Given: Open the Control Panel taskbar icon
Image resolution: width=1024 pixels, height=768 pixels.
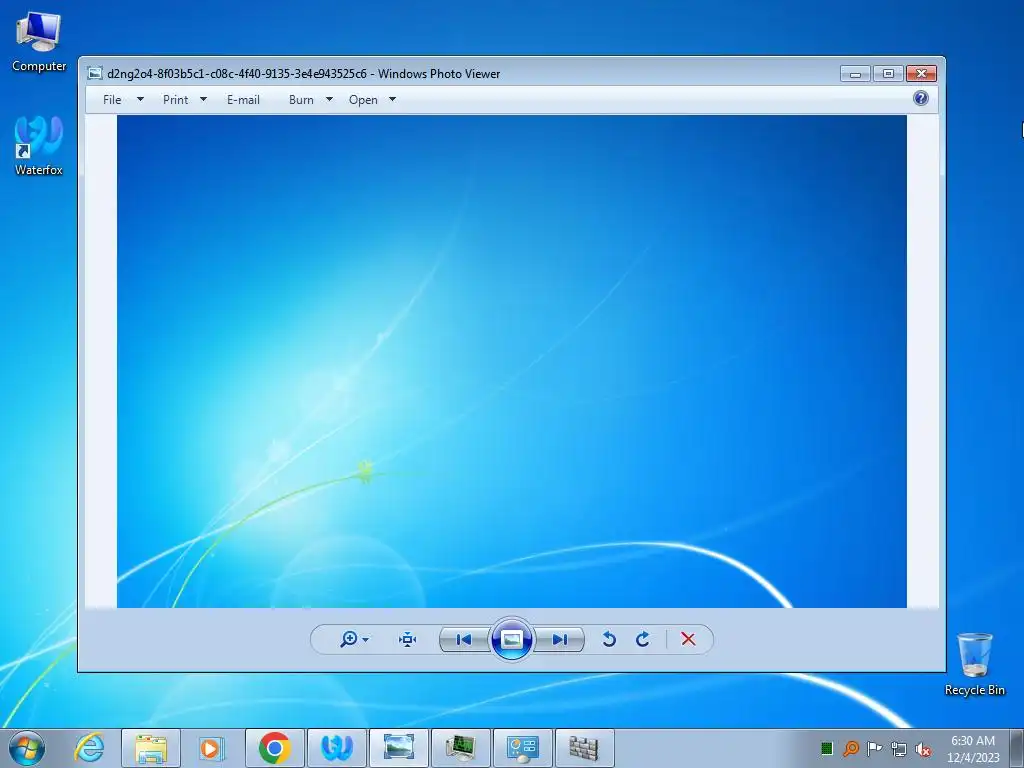Looking at the screenshot, I should pyautogui.click(x=523, y=748).
